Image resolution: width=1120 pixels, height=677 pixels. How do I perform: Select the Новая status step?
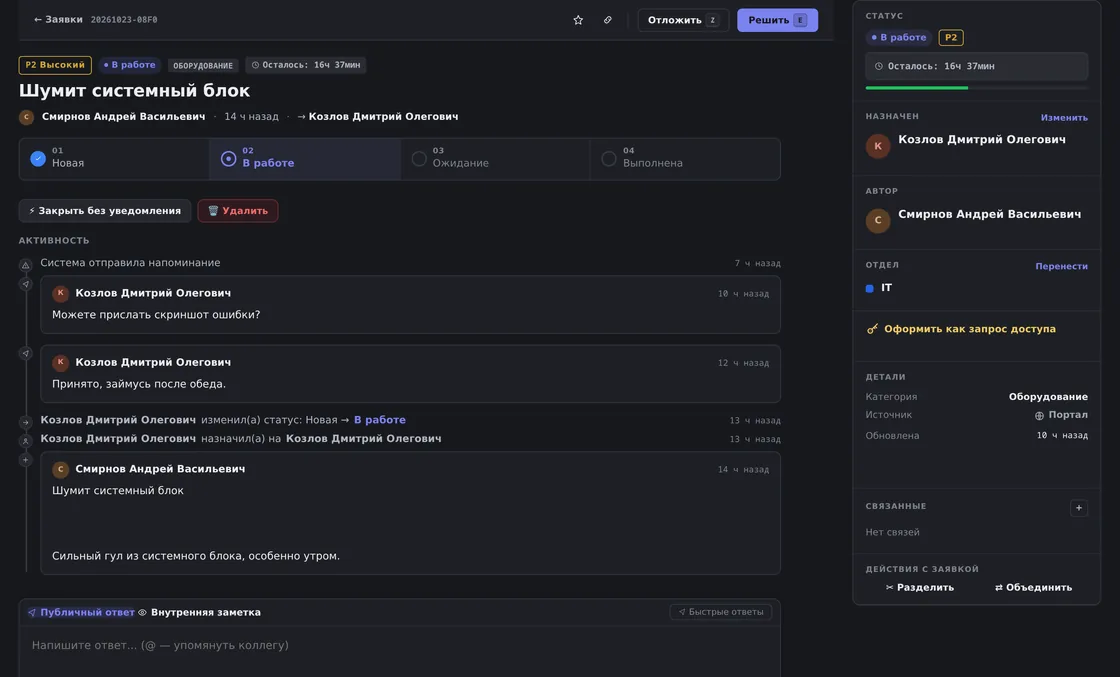114,159
